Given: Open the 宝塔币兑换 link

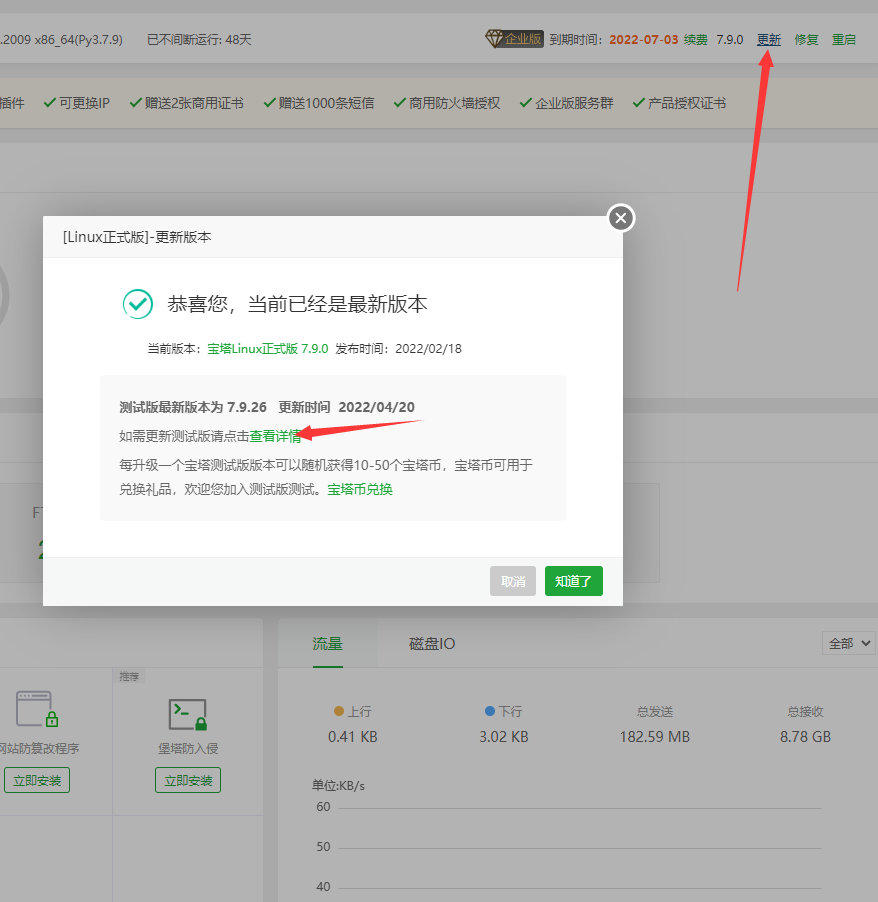Looking at the screenshot, I should [360, 489].
